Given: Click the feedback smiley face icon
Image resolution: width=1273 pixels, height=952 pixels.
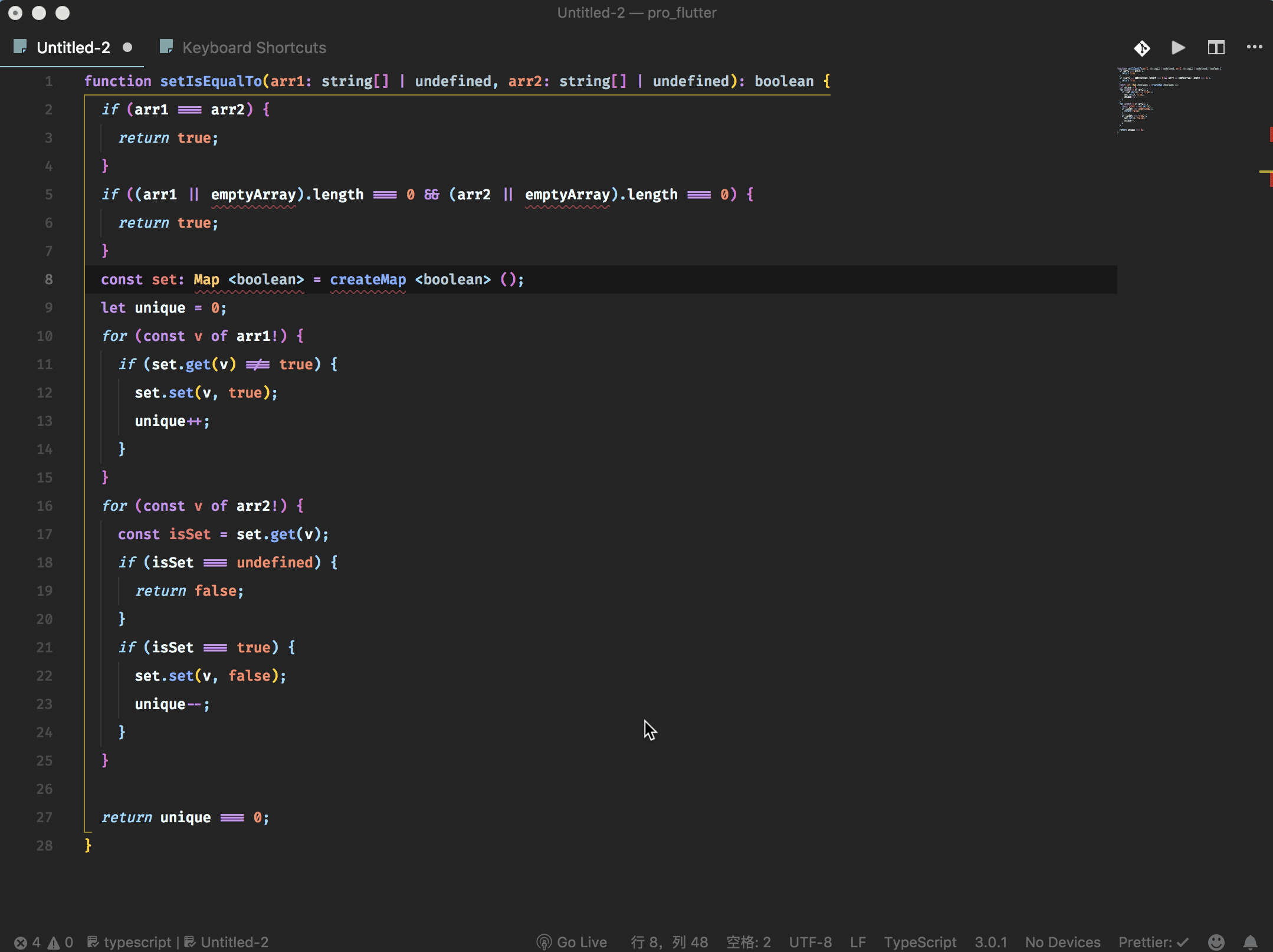Looking at the screenshot, I should 1216,942.
